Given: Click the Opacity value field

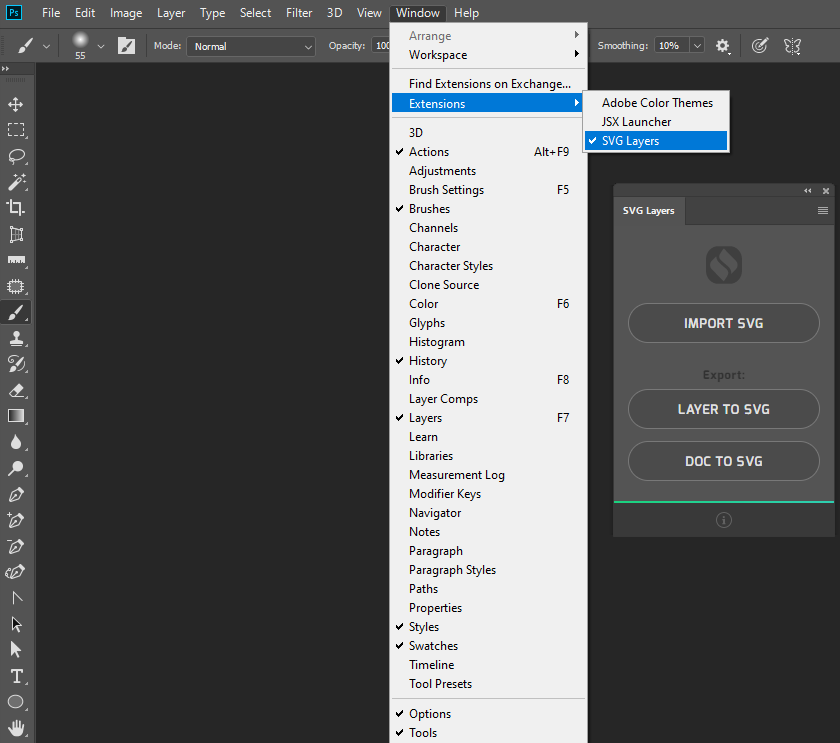Looking at the screenshot, I should click(x=381, y=46).
